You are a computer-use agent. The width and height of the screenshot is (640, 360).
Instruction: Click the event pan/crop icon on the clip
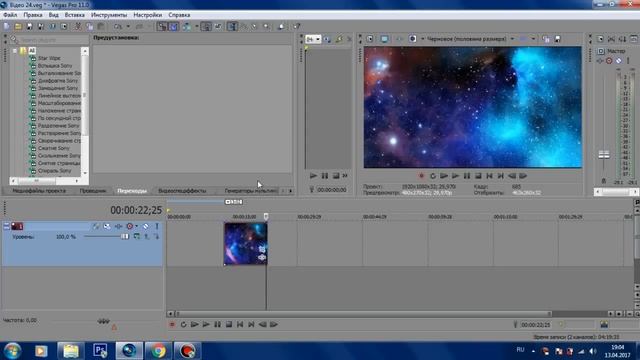pyautogui.click(x=262, y=249)
